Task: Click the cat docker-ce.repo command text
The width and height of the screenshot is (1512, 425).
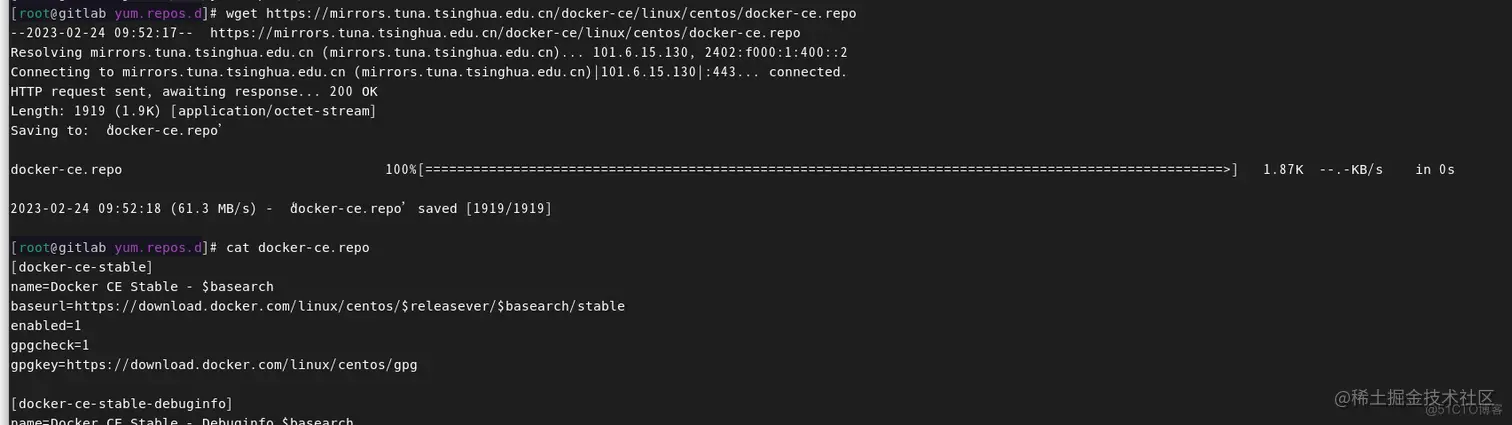Action: click(x=298, y=247)
